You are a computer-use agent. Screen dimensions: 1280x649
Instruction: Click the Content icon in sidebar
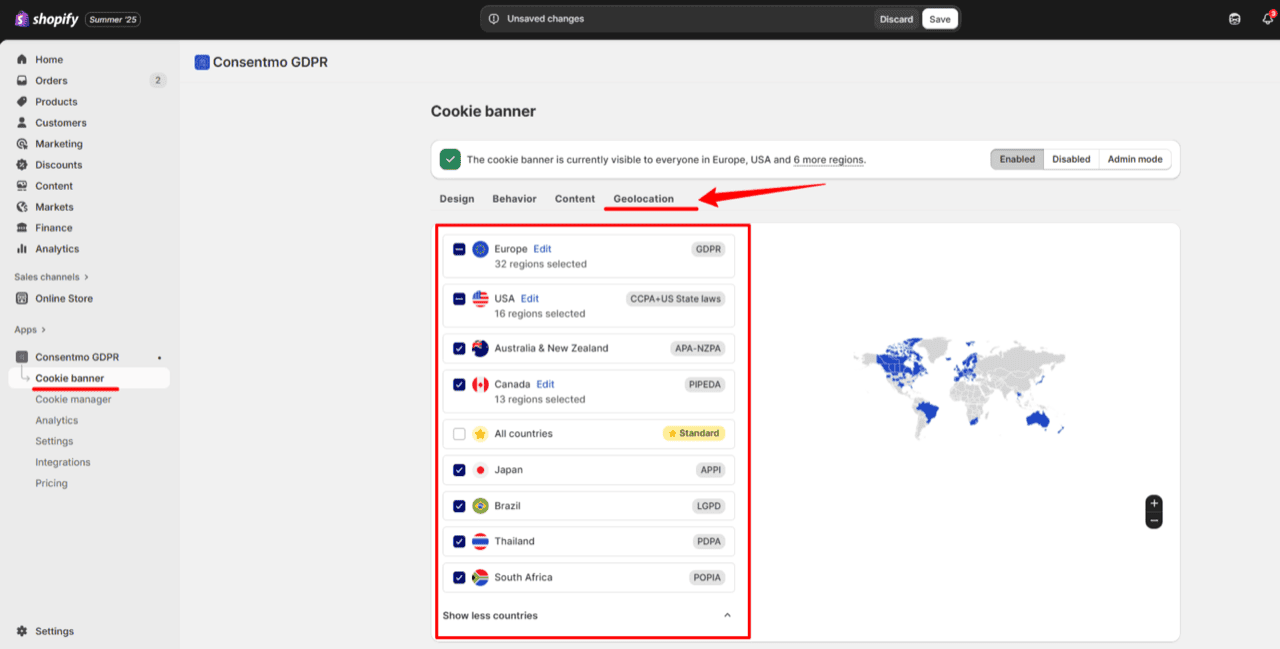coord(22,186)
